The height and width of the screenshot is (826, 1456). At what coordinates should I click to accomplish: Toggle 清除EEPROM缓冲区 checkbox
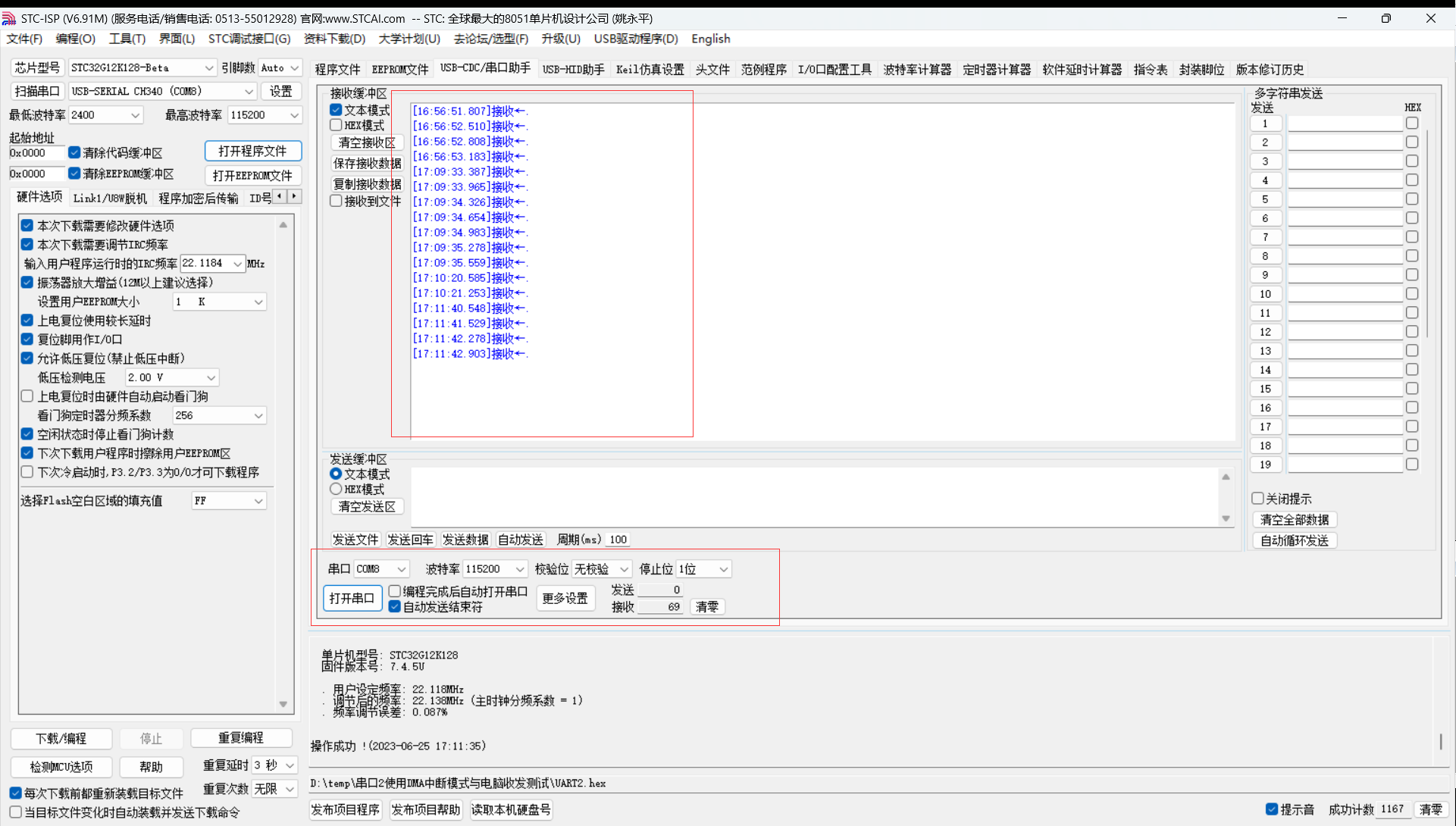(x=74, y=174)
